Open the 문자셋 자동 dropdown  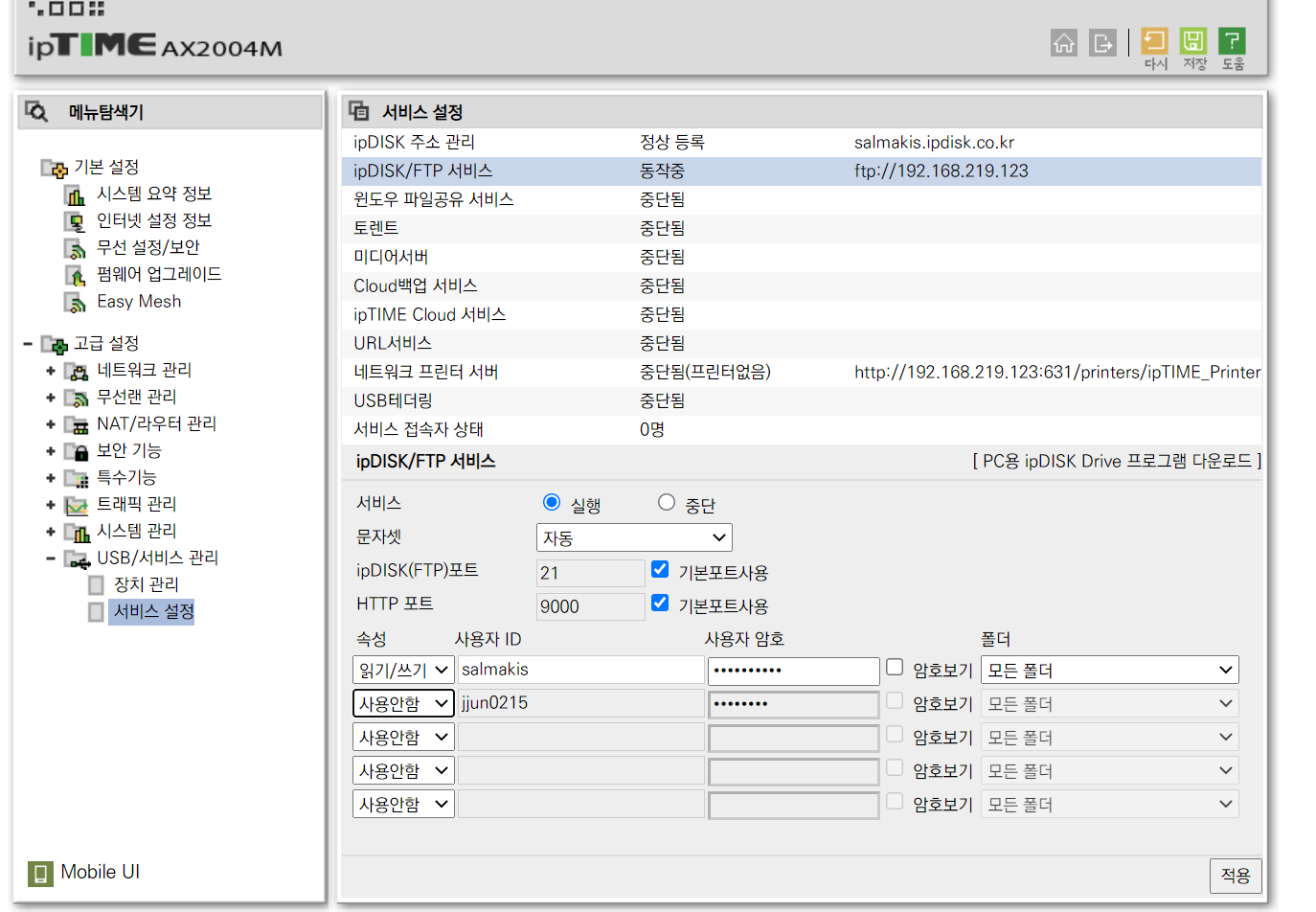pyautogui.click(x=634, y=537)
